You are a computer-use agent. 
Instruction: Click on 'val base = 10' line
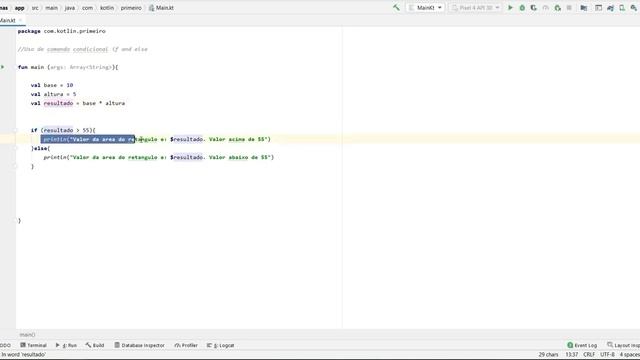(52, 85)
